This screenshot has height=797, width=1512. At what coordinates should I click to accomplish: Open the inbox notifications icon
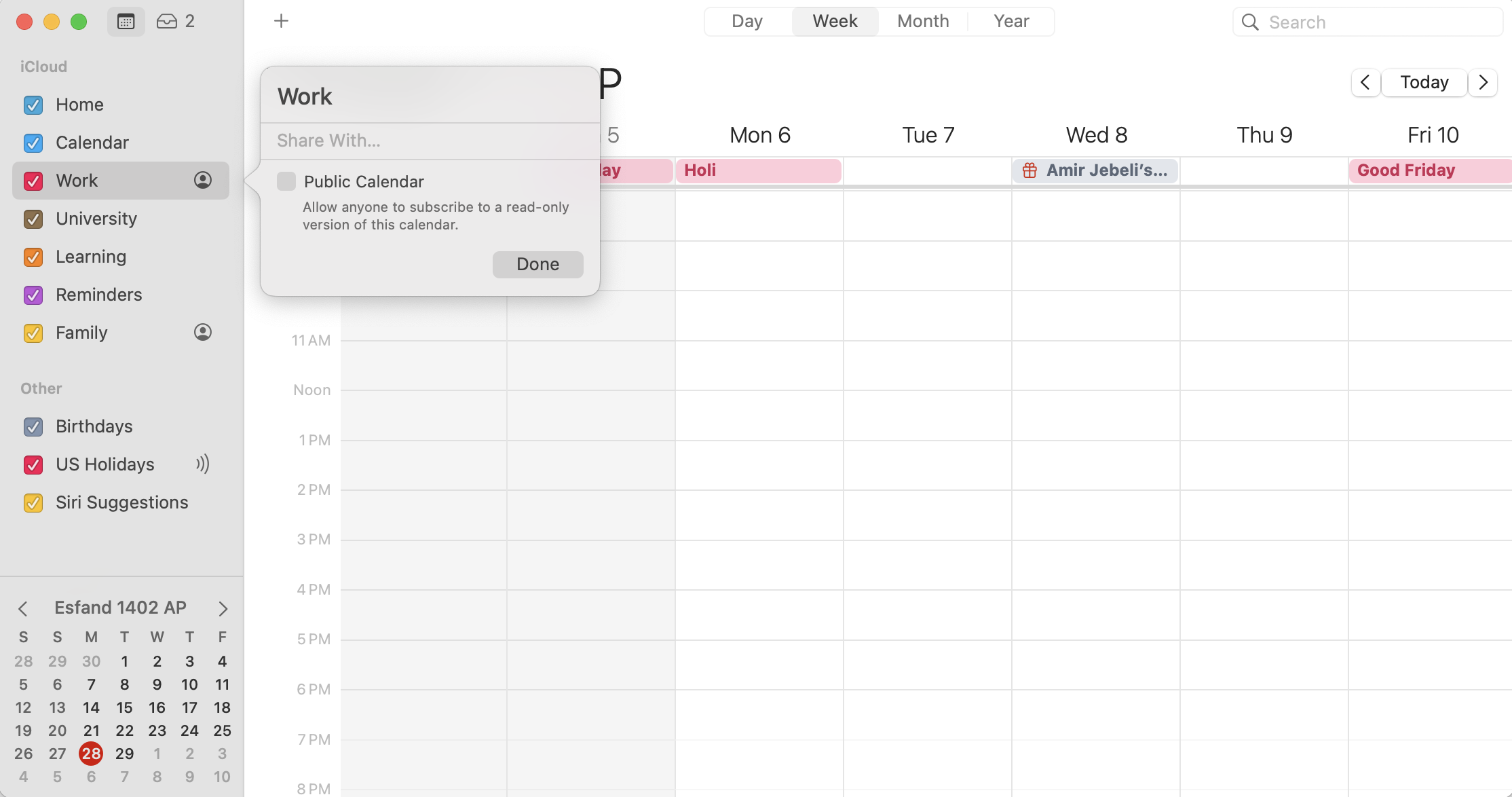(166, 22)
